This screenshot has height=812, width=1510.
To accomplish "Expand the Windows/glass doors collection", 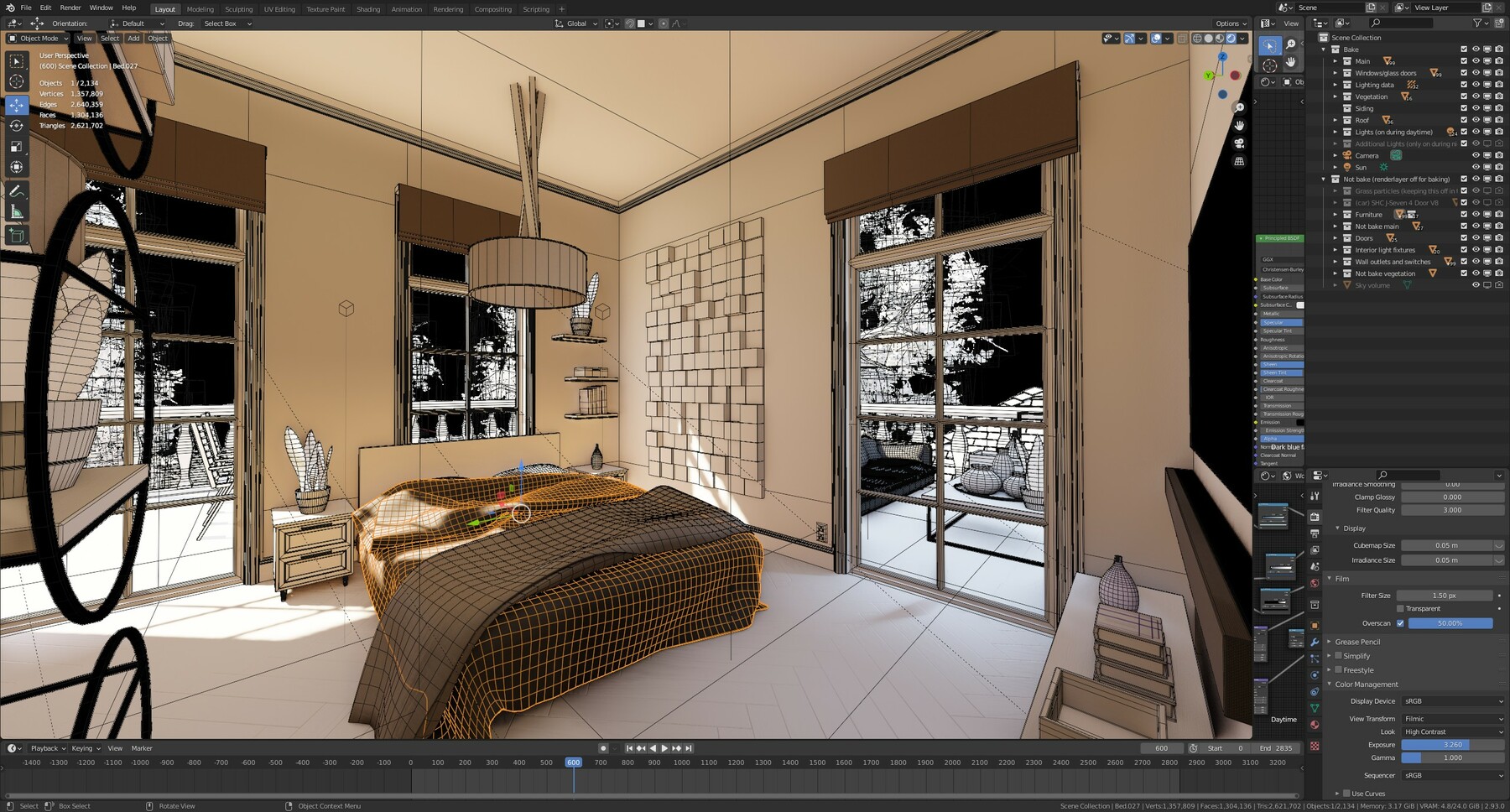I will pyautogui.click(x=1336, y=73).
